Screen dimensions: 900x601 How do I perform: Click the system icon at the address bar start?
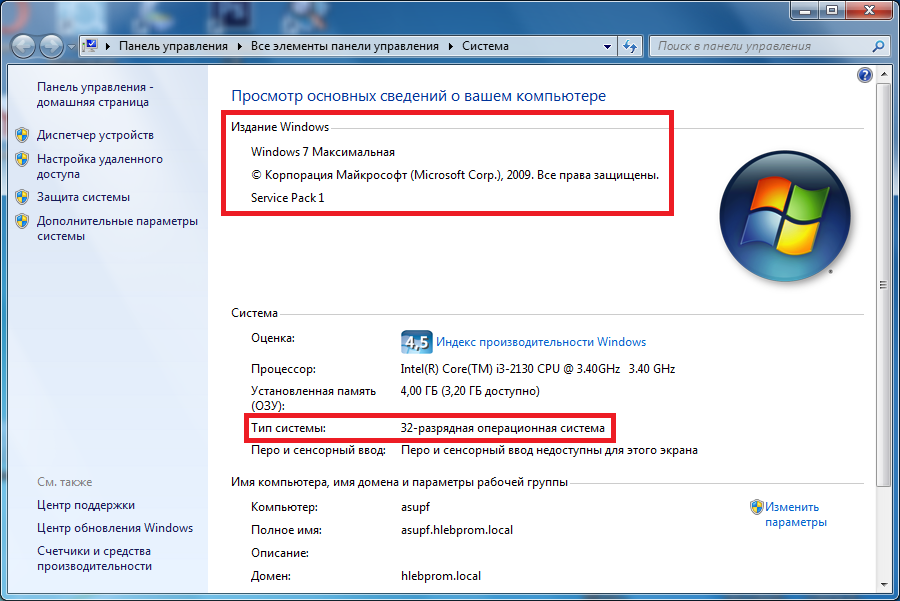pos(92,46)
